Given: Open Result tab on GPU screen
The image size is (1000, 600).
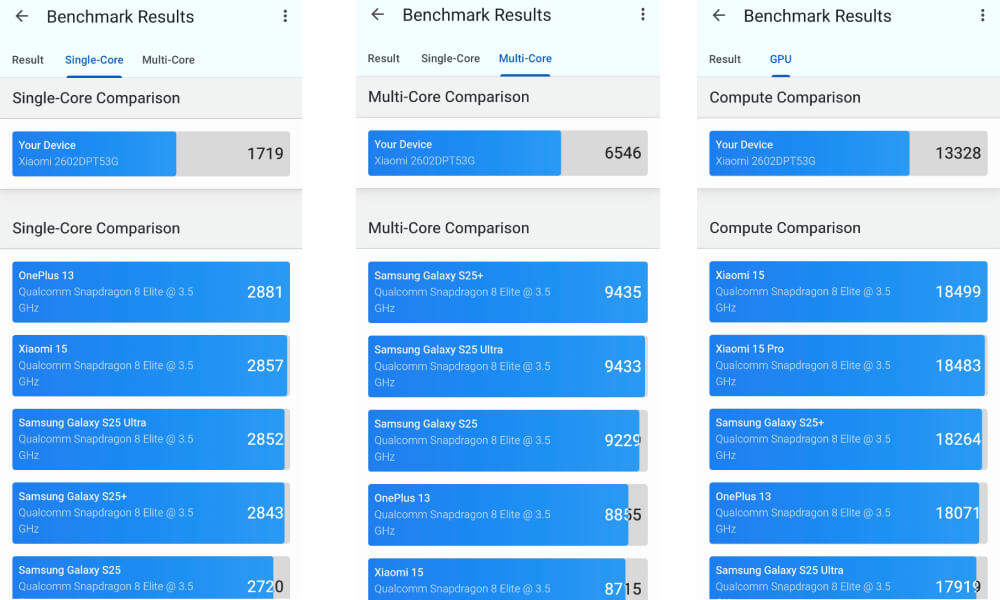Looking at the screenshot, I should 724,59.
